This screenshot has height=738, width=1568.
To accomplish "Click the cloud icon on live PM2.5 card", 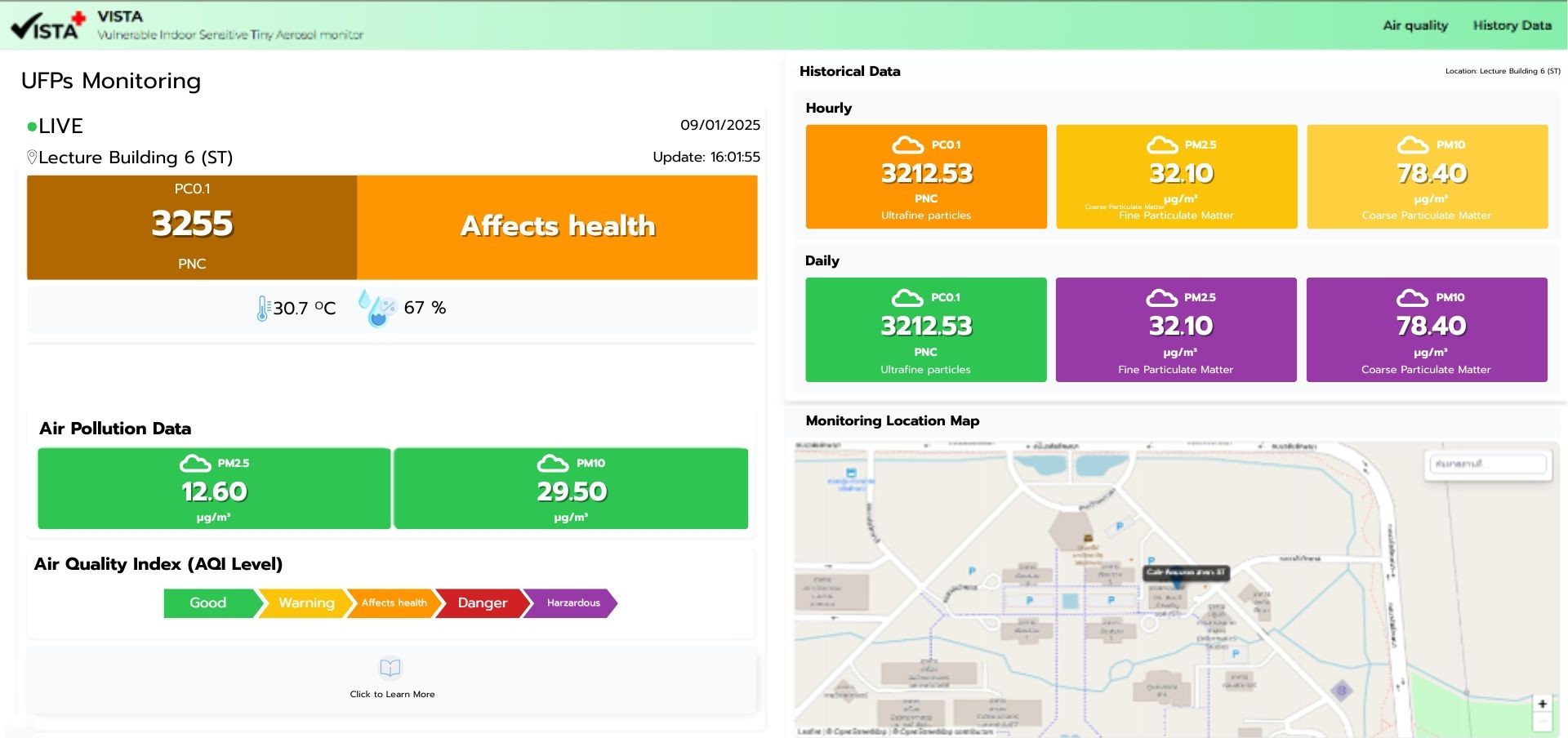I will 195,464.
